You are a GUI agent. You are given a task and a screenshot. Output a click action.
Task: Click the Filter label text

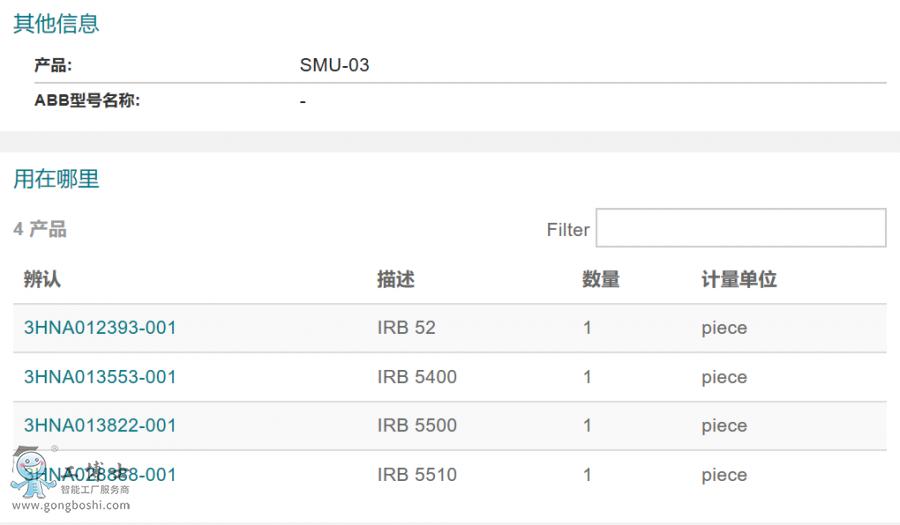(568, 230)
